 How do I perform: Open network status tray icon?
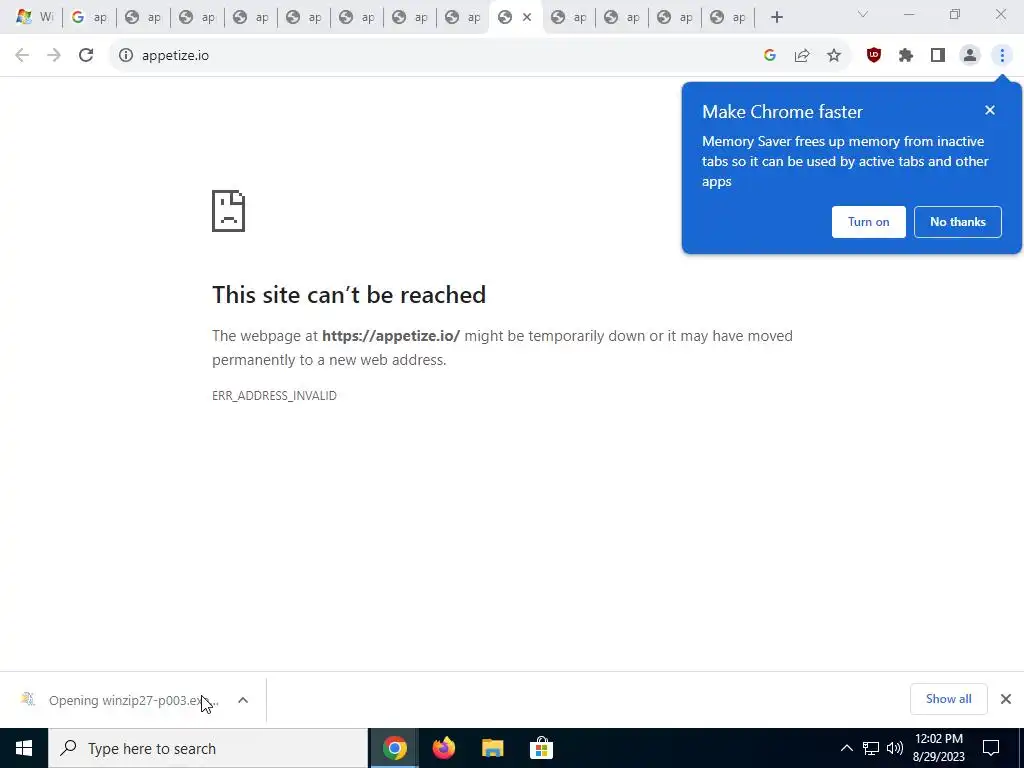871,748
